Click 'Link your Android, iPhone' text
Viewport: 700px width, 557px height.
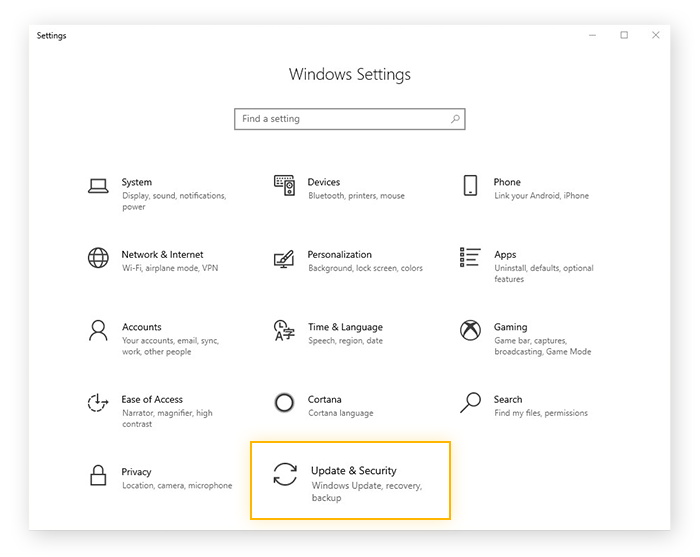541,196
